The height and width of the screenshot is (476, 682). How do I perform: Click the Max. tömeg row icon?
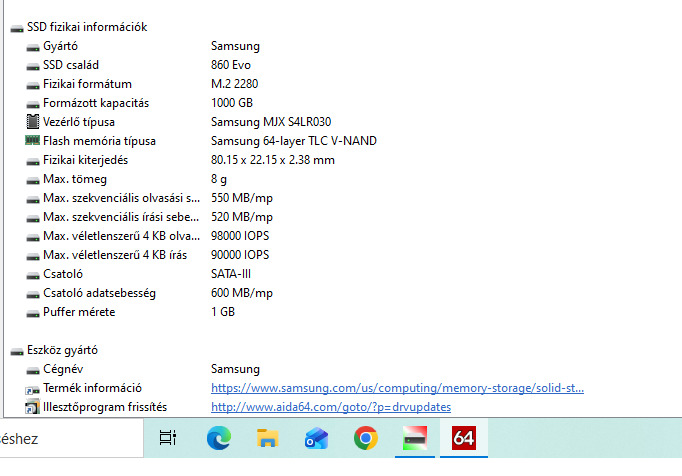tap(33, 181)
